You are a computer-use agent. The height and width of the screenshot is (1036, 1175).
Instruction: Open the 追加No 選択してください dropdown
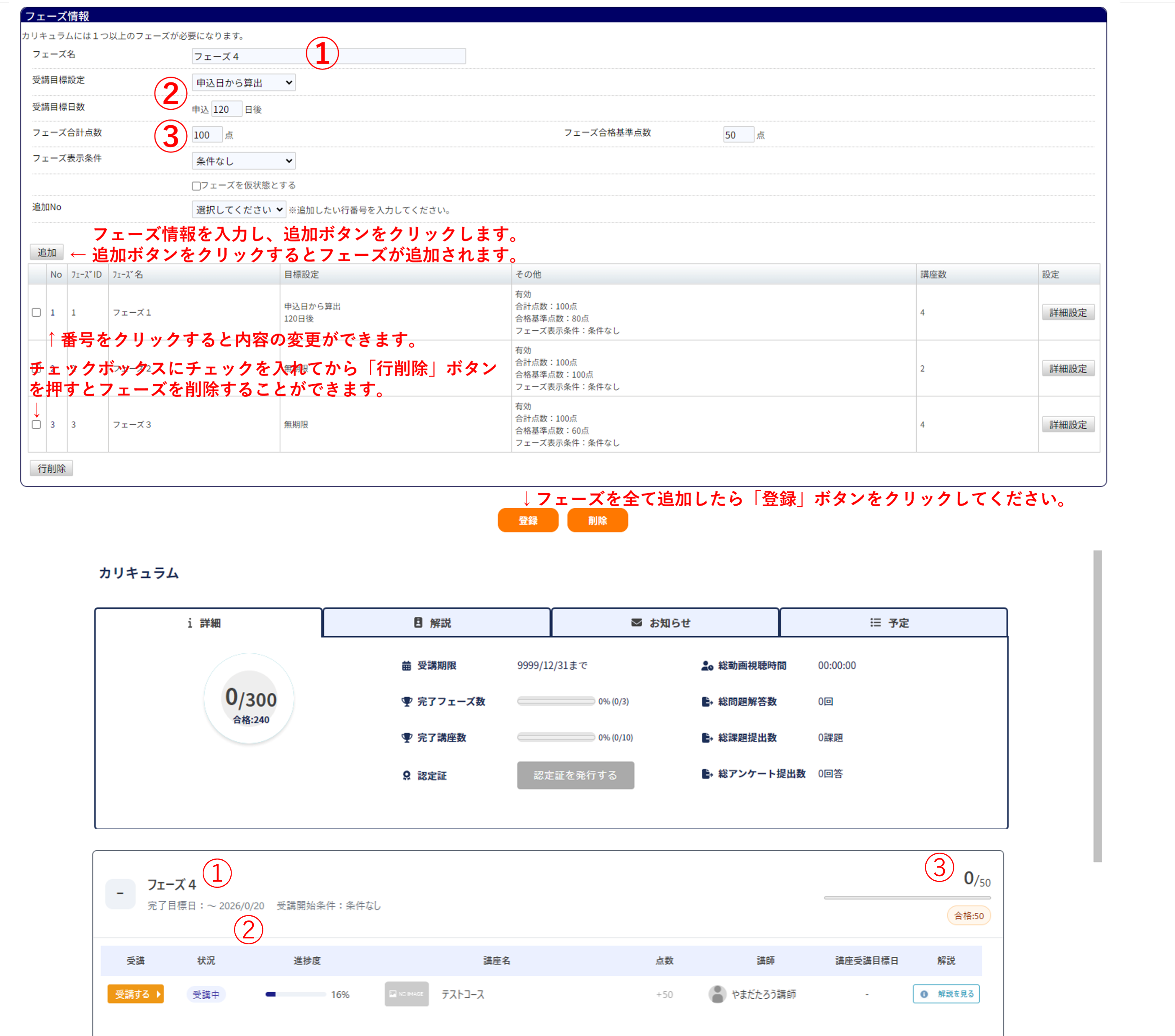pyautogui.click(x=239, y=210)
